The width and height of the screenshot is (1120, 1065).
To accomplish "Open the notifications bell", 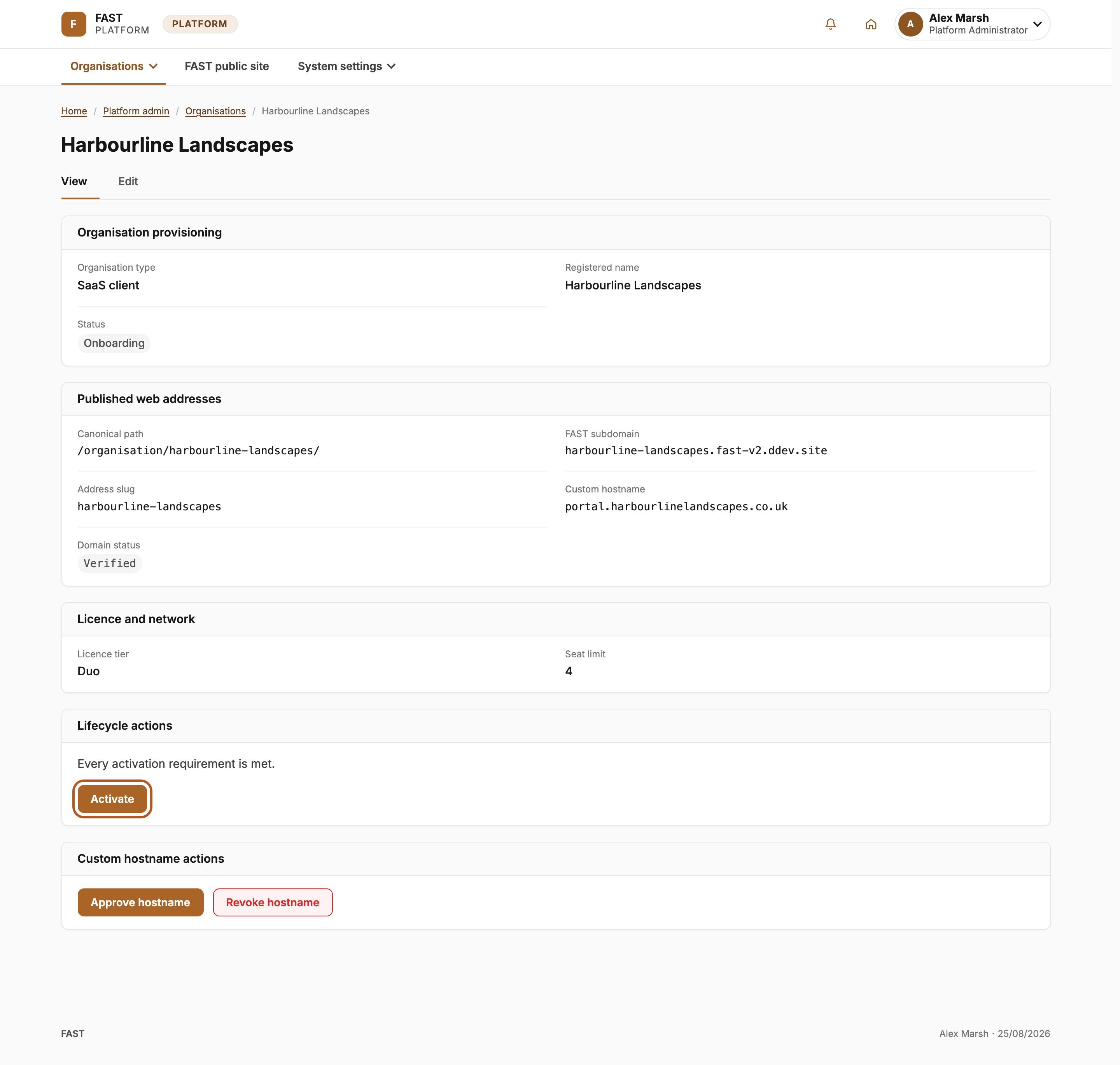I will [x=830, y=24].
